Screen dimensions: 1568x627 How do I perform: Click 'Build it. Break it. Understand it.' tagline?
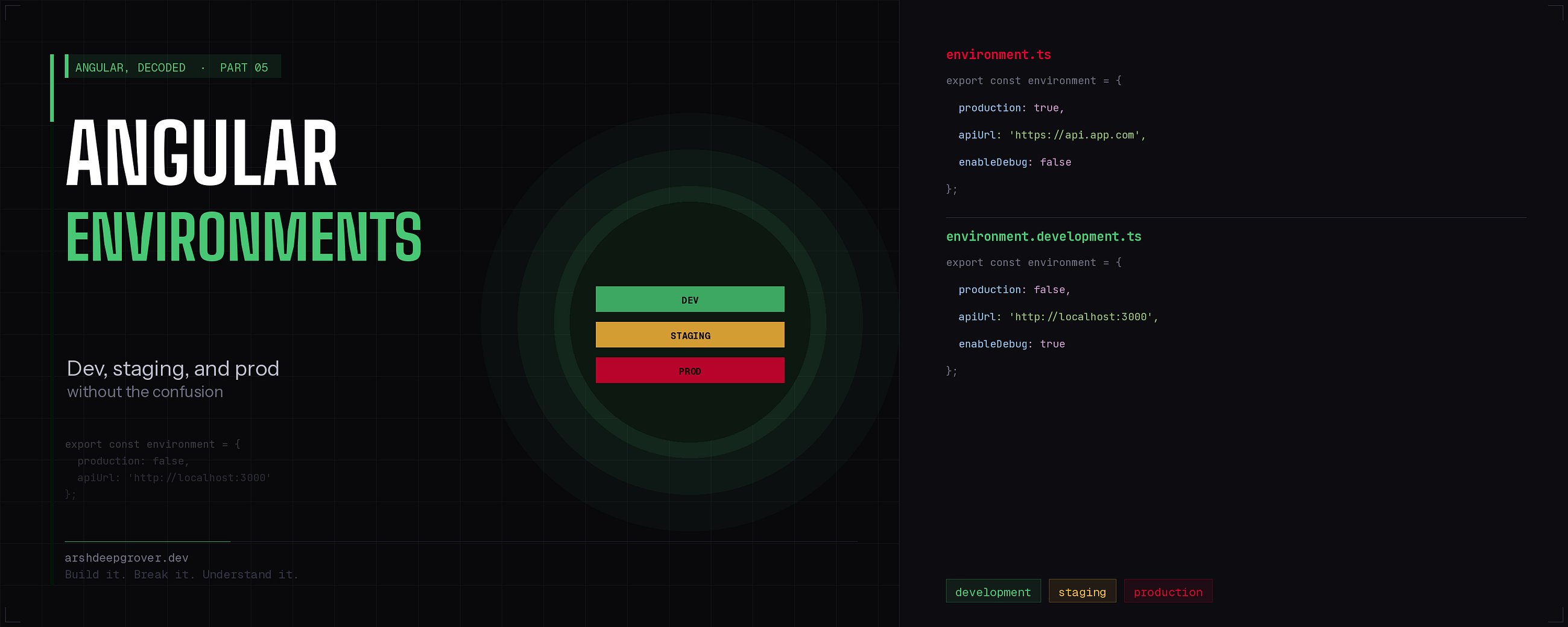182,574
